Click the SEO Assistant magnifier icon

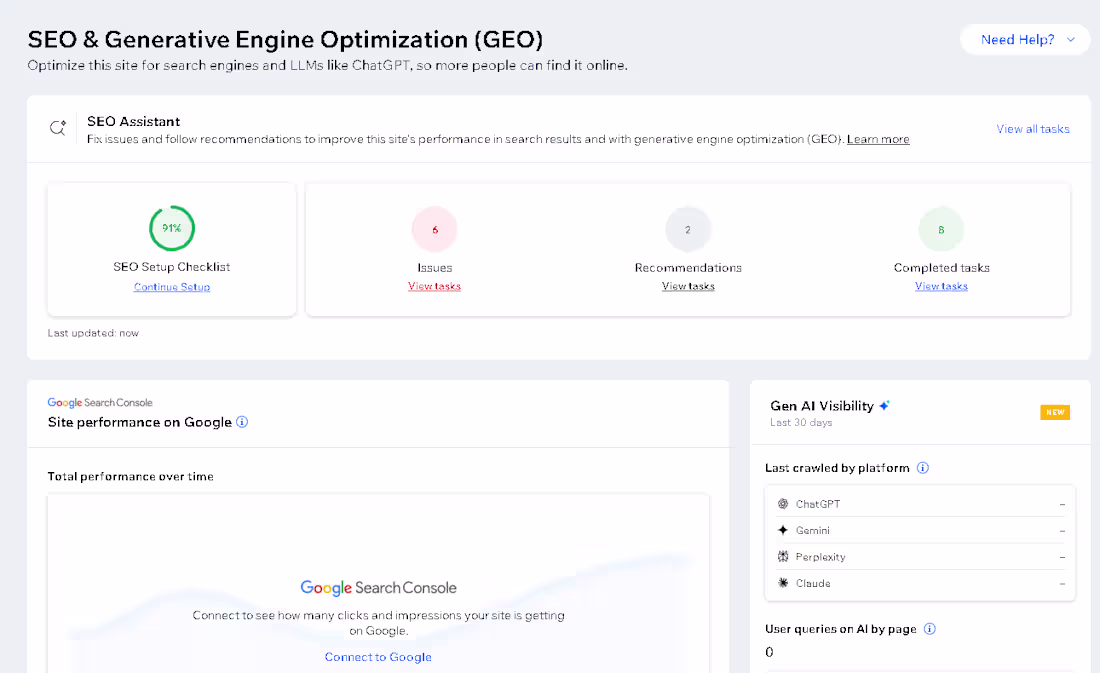point(58,128)
